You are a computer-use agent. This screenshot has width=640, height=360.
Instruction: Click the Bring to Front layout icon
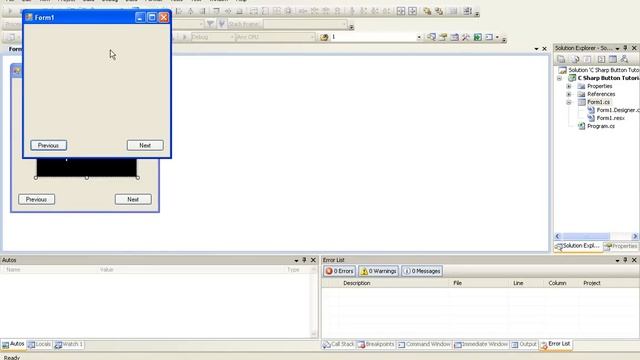pyautogui.click(x=427, y=11)
